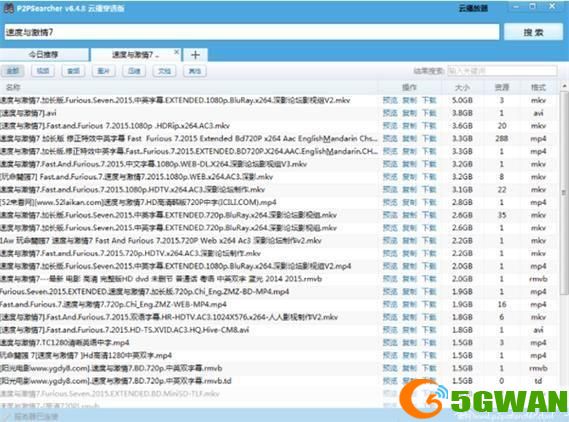Click 复制 for the 3.8GB avi result
The width and height of the screenshot is (569, 422).
pos(409,113)
